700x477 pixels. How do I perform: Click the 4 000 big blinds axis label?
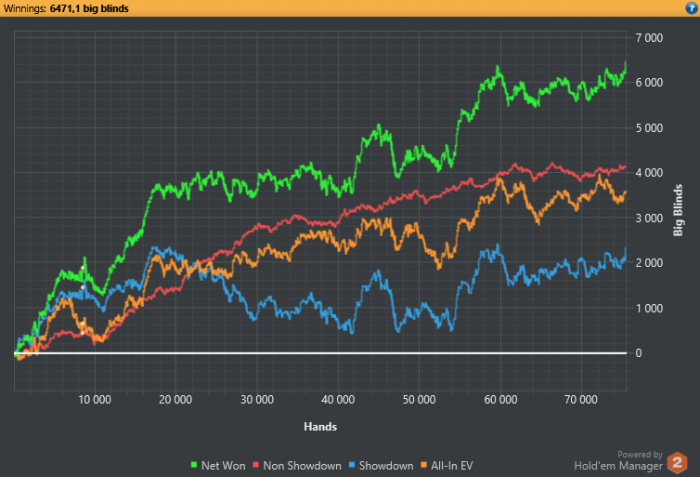coord(649,173)
